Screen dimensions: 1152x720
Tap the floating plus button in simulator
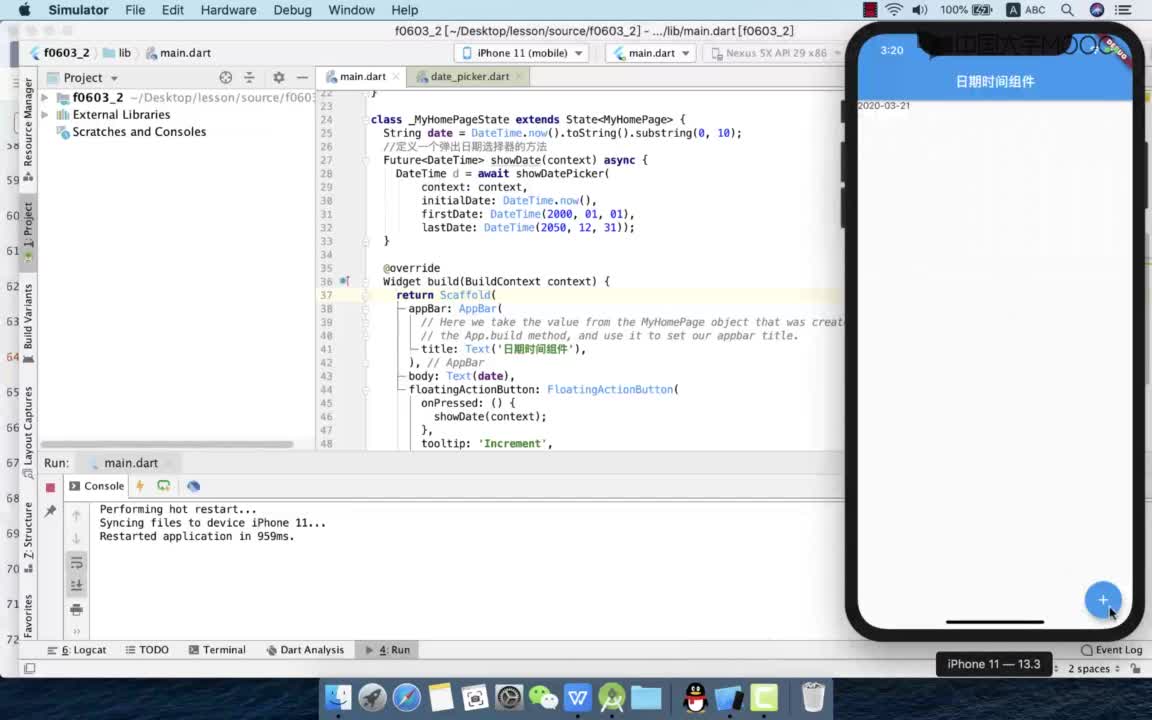pos(1102,600)
